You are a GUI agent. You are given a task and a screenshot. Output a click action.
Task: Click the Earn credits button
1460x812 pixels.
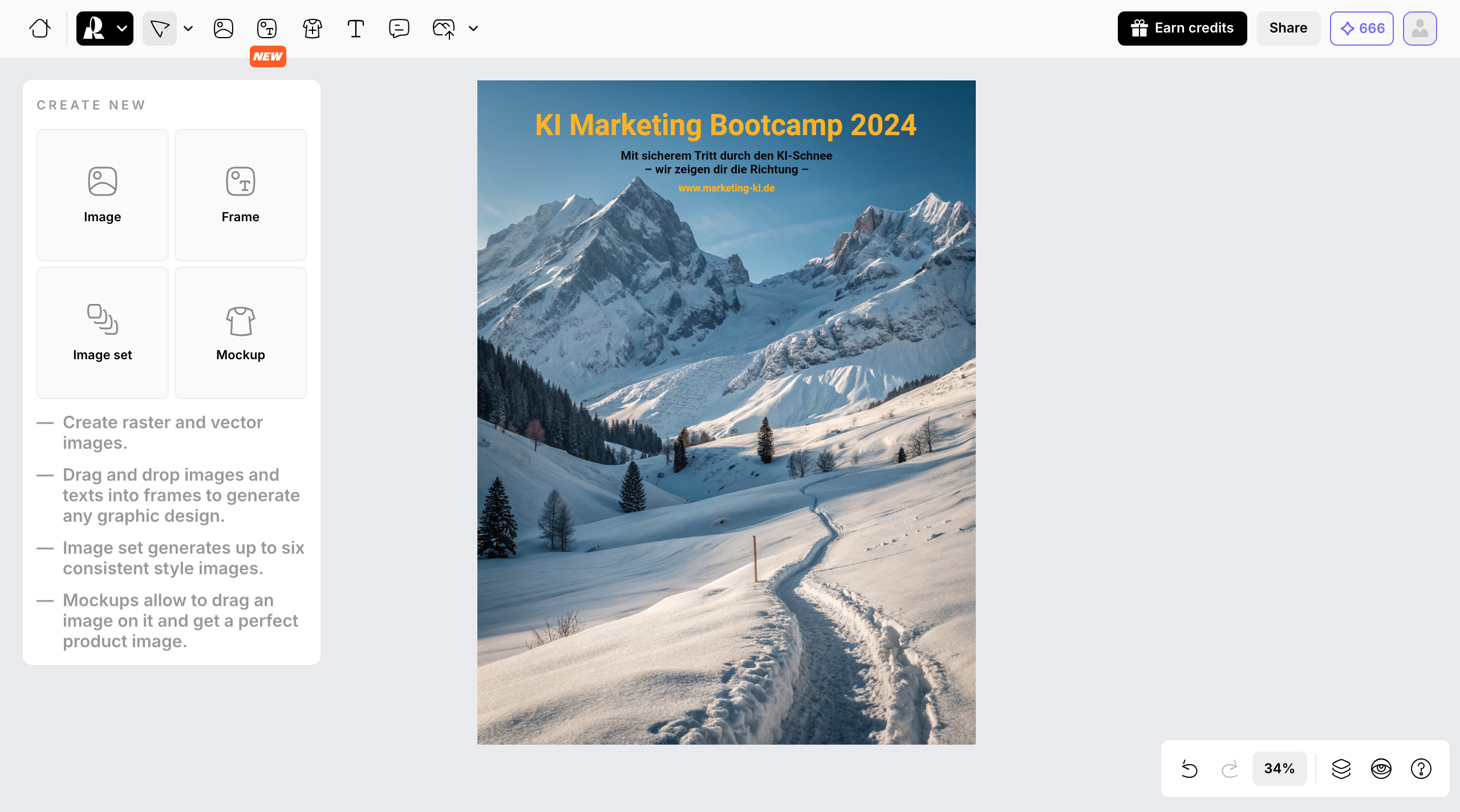[1182, 28]
